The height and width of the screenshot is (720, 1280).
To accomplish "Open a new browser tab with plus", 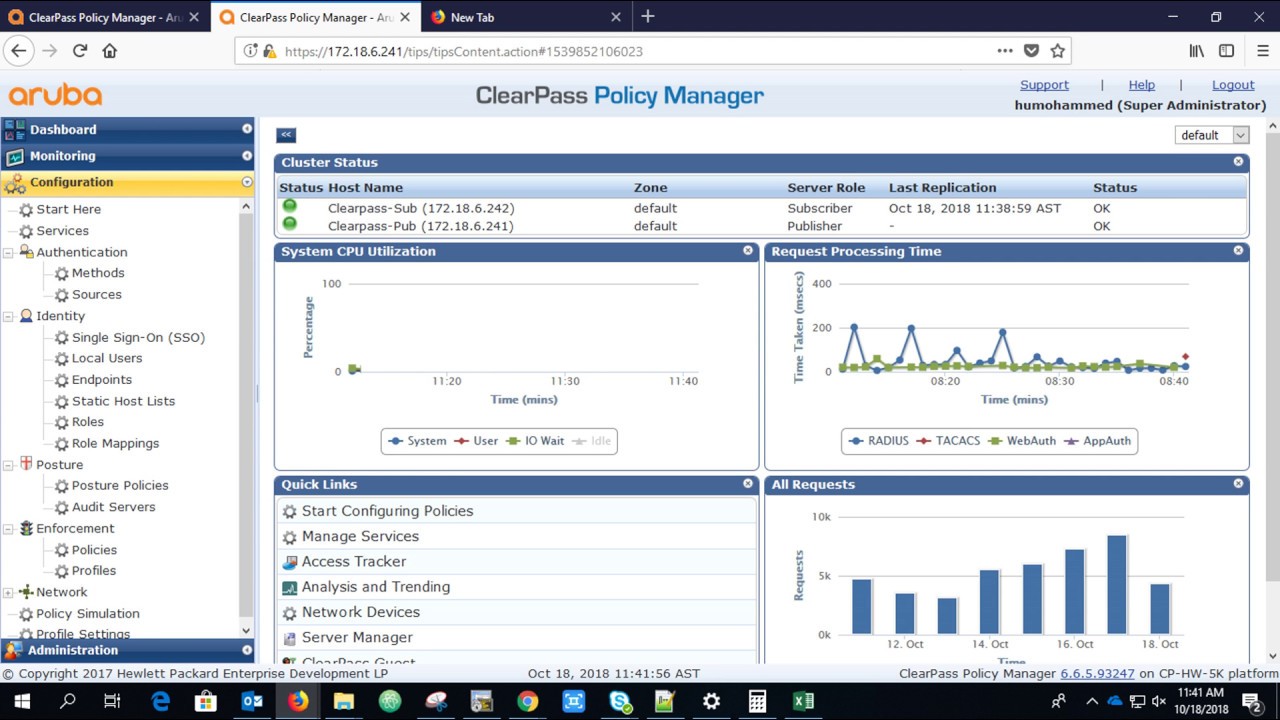I will pyautogui.click(x=648, y=16).
